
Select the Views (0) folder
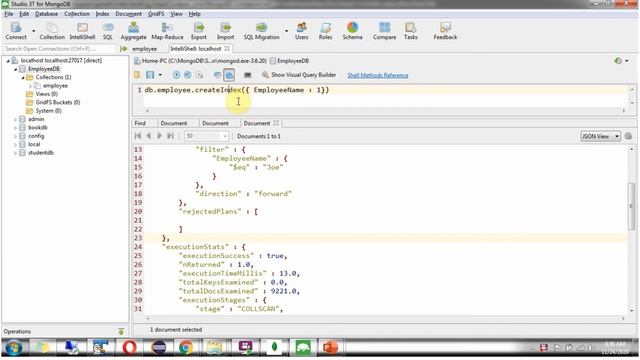point(46,94)
